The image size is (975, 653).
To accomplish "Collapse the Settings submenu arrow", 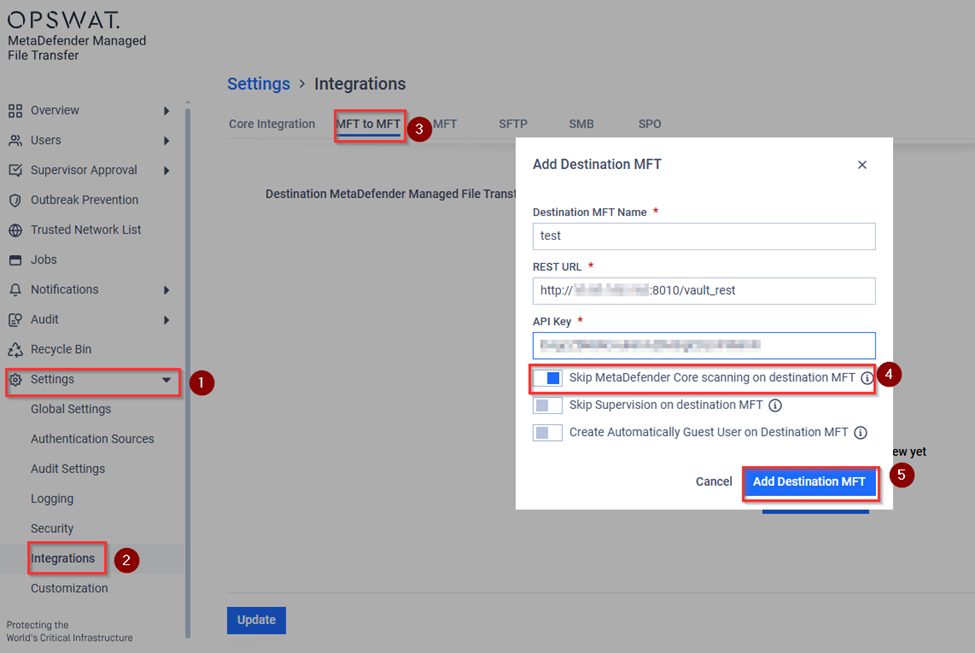I will 167,379.
